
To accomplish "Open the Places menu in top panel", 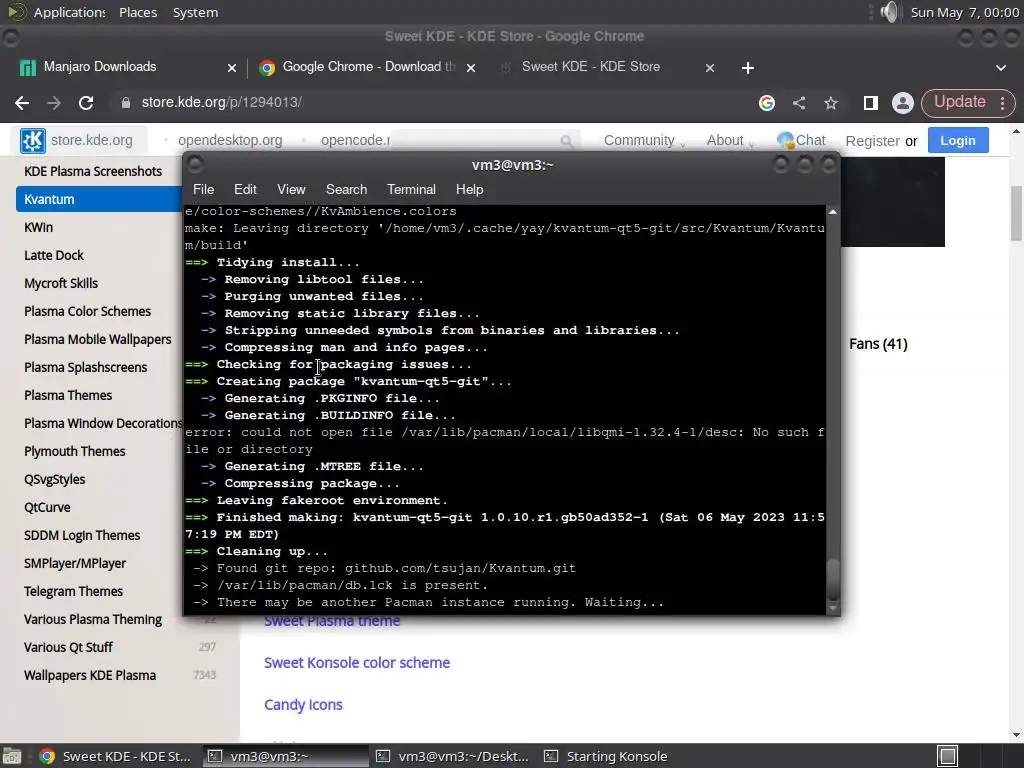I will (138, 12).
